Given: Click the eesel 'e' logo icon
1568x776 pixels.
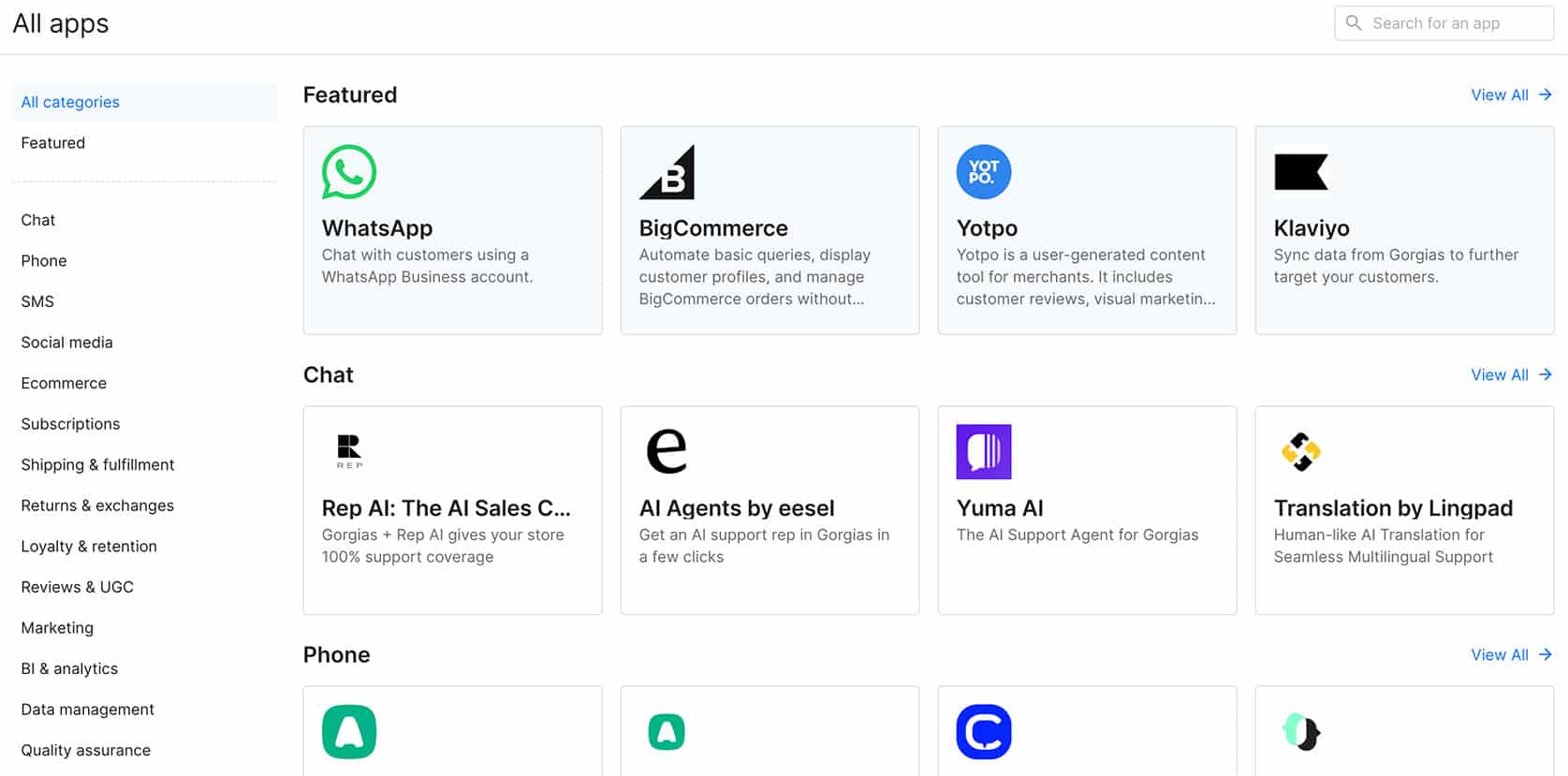Looking at the screenshot, I should (667, 451).
